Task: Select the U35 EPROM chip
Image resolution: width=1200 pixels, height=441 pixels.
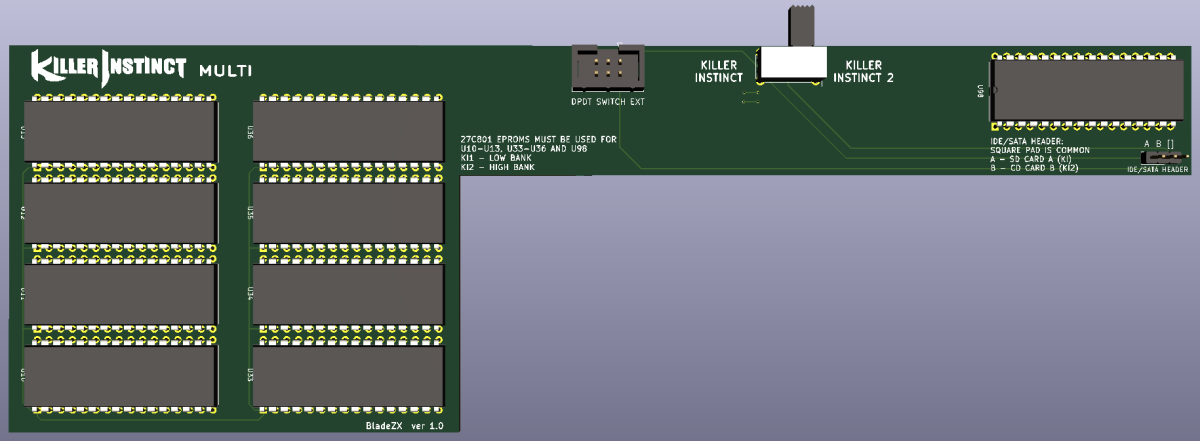Action: click(x=348, y=212)
